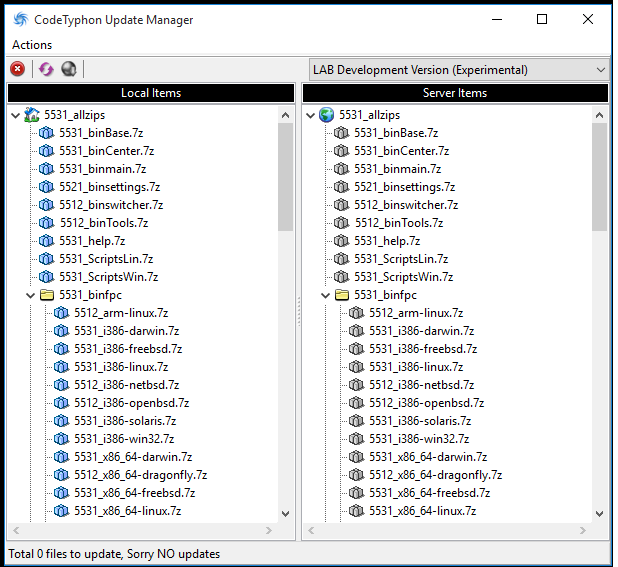Screen dimensions: 618x567
Task: Select local 5531_ScriptsWin.7z row
Action: click(108, 277)
